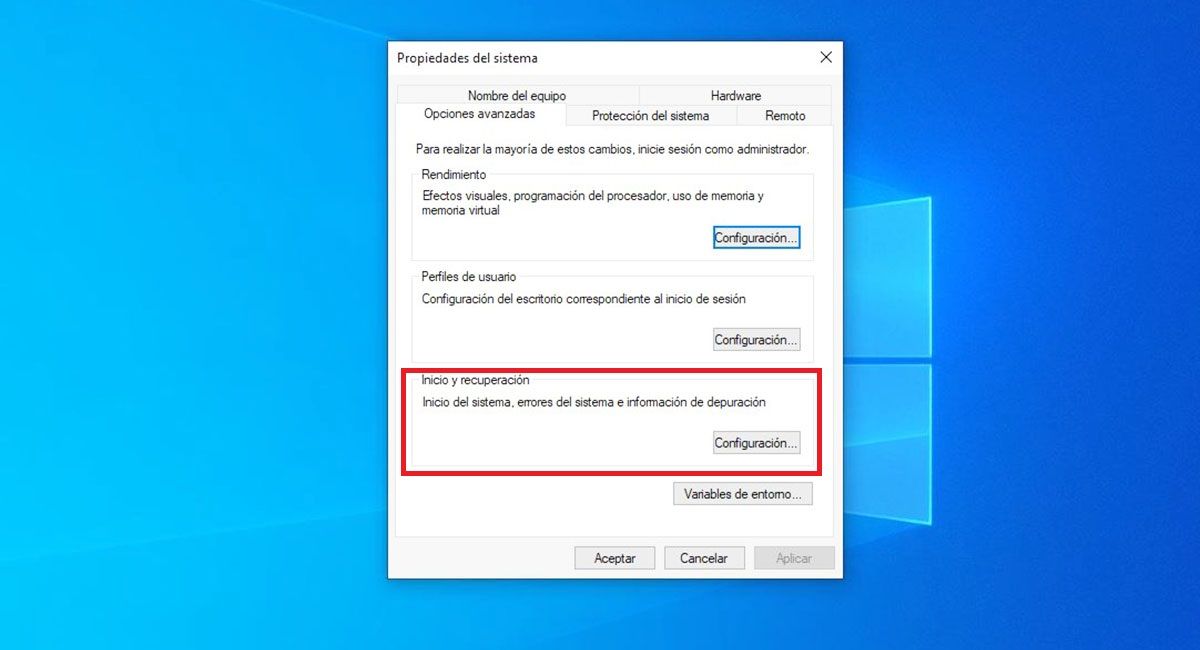Viewport: 1200px width, 650px height.
Task: Click the Inicio del sistema description text
Action: 594,402
